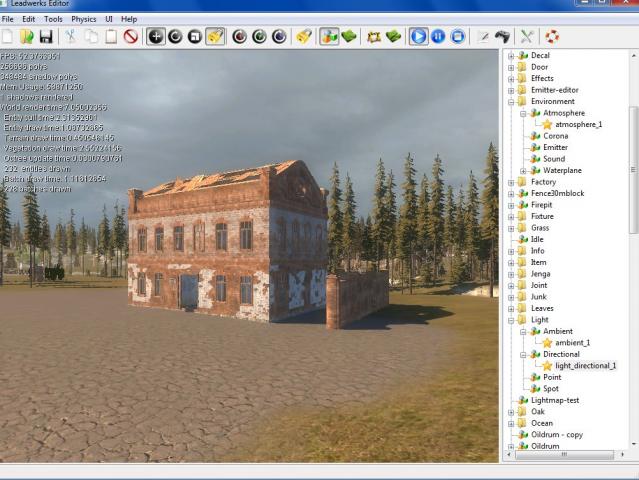Select the Move tool with plus icon
639x480 pixels.
155,37
